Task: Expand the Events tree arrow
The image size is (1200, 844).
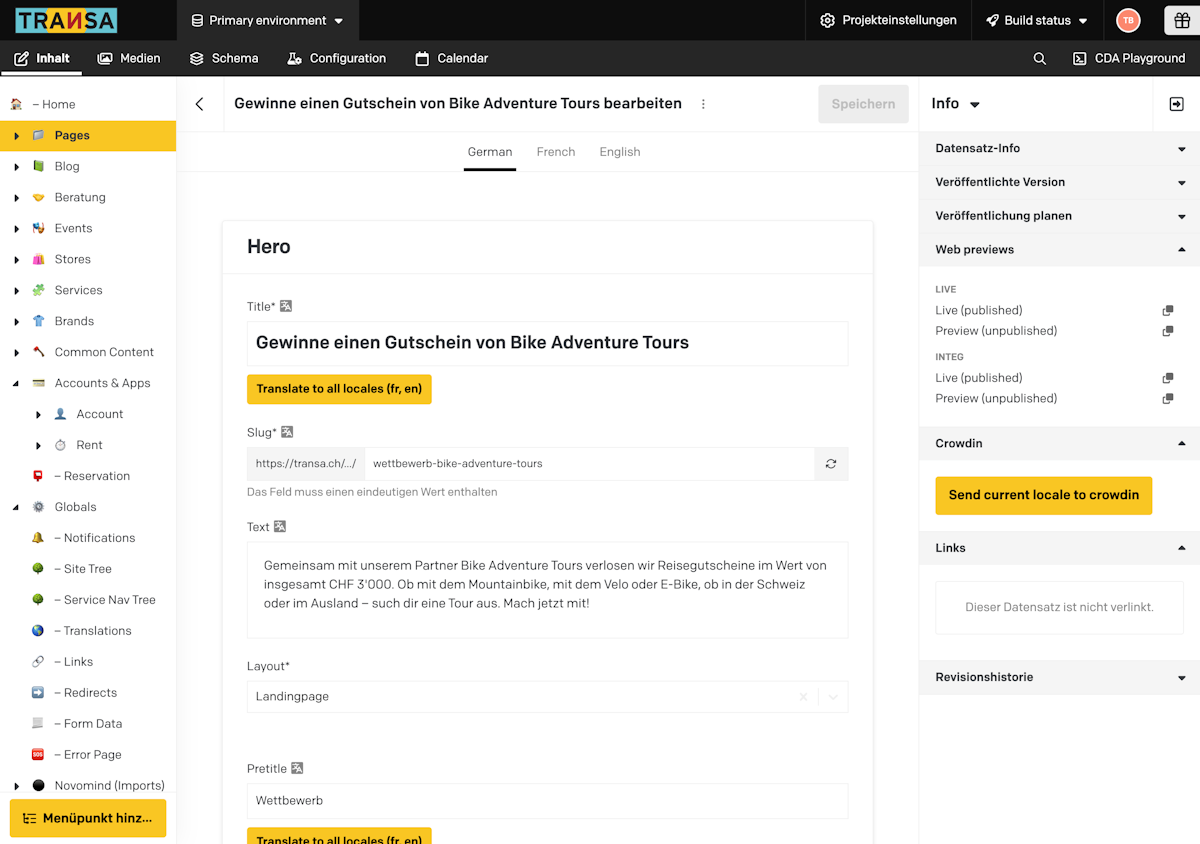Action: 16,229
